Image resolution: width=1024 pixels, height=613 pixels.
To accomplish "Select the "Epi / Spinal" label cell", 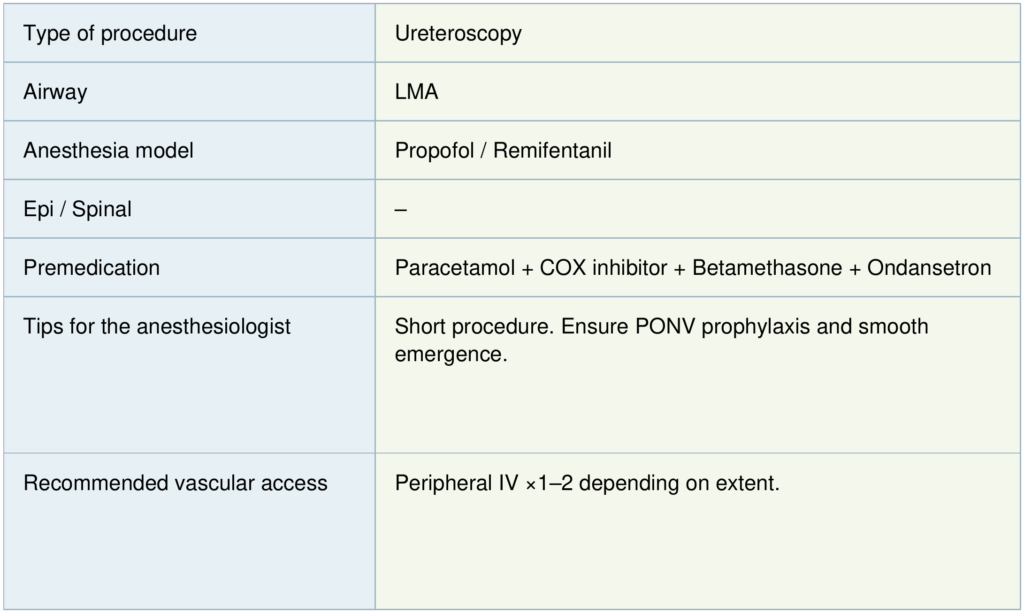I will 77,210.
